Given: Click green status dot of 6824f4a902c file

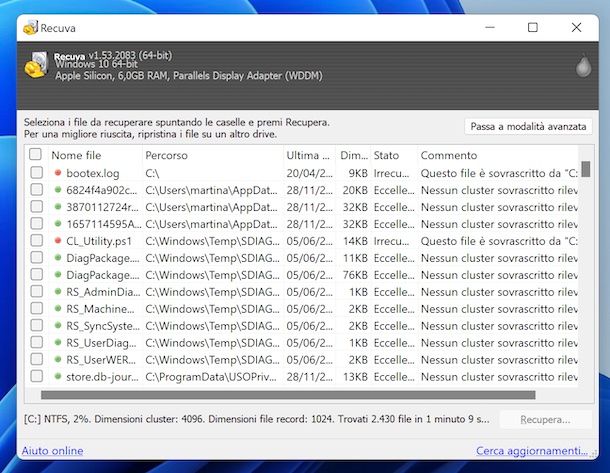Looking at the screenshot, I should pos(58,189).
